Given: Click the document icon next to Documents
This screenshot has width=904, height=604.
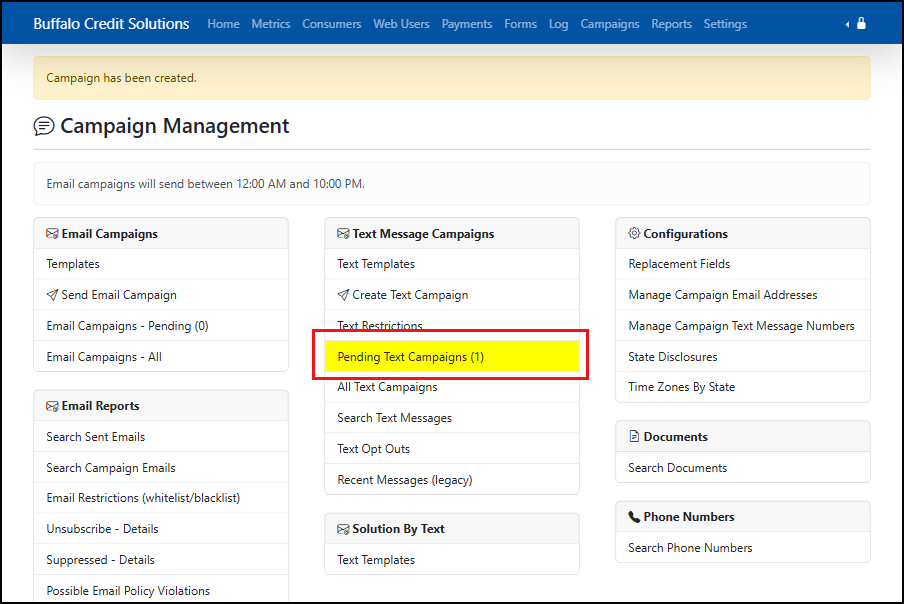Looking at the screenshot, I should tap(634, 436).
